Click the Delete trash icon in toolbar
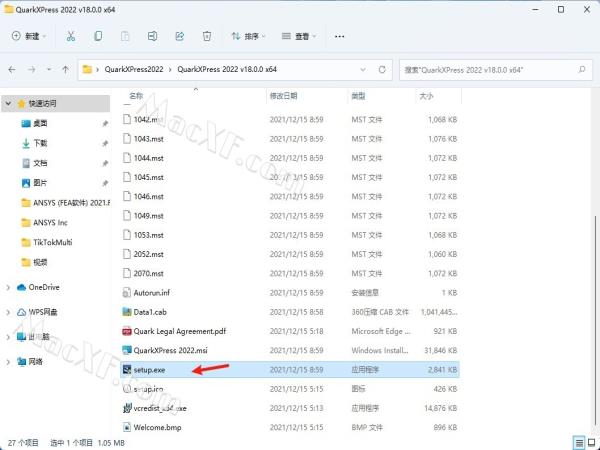Viewport: 600px width, 450px height. click(x=206, y=36)
